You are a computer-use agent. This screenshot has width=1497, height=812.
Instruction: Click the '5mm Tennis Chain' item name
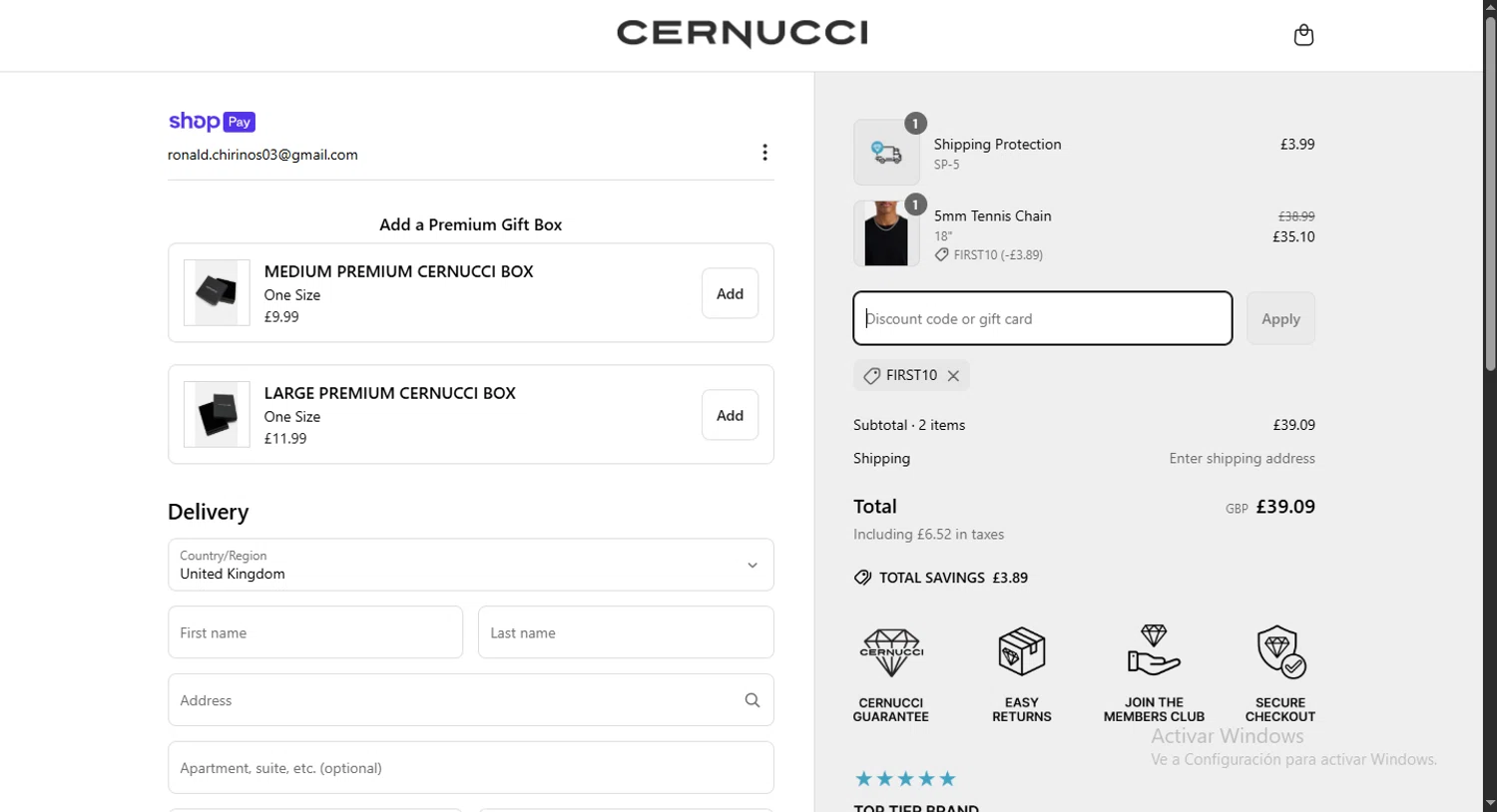(992, 216)
